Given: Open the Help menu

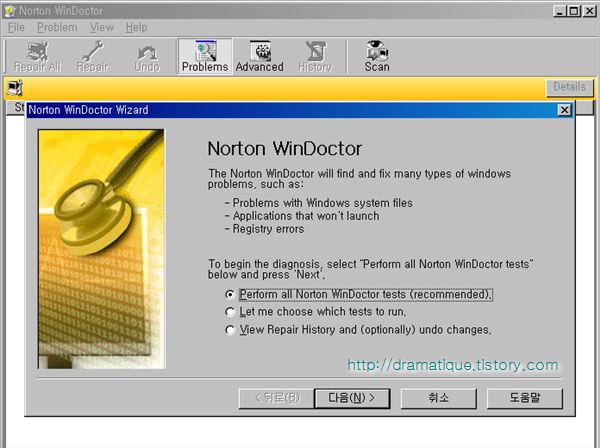Looking at the screenshot, I should (x=137, y=28).
